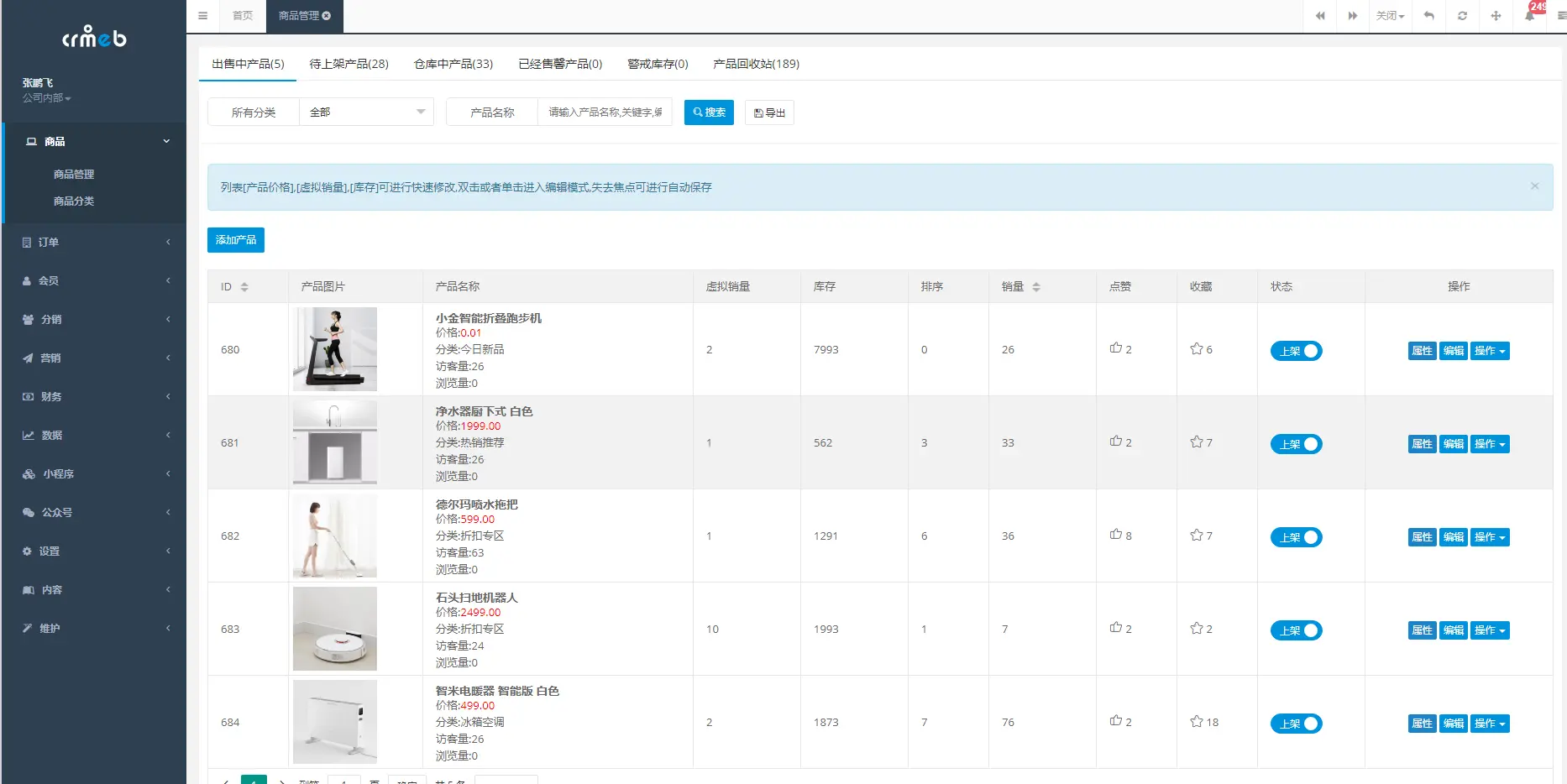Toggle 上架 switch for 石头扫地机器人
Viewport: 1567px width, 784px height.
[1297, 630]
